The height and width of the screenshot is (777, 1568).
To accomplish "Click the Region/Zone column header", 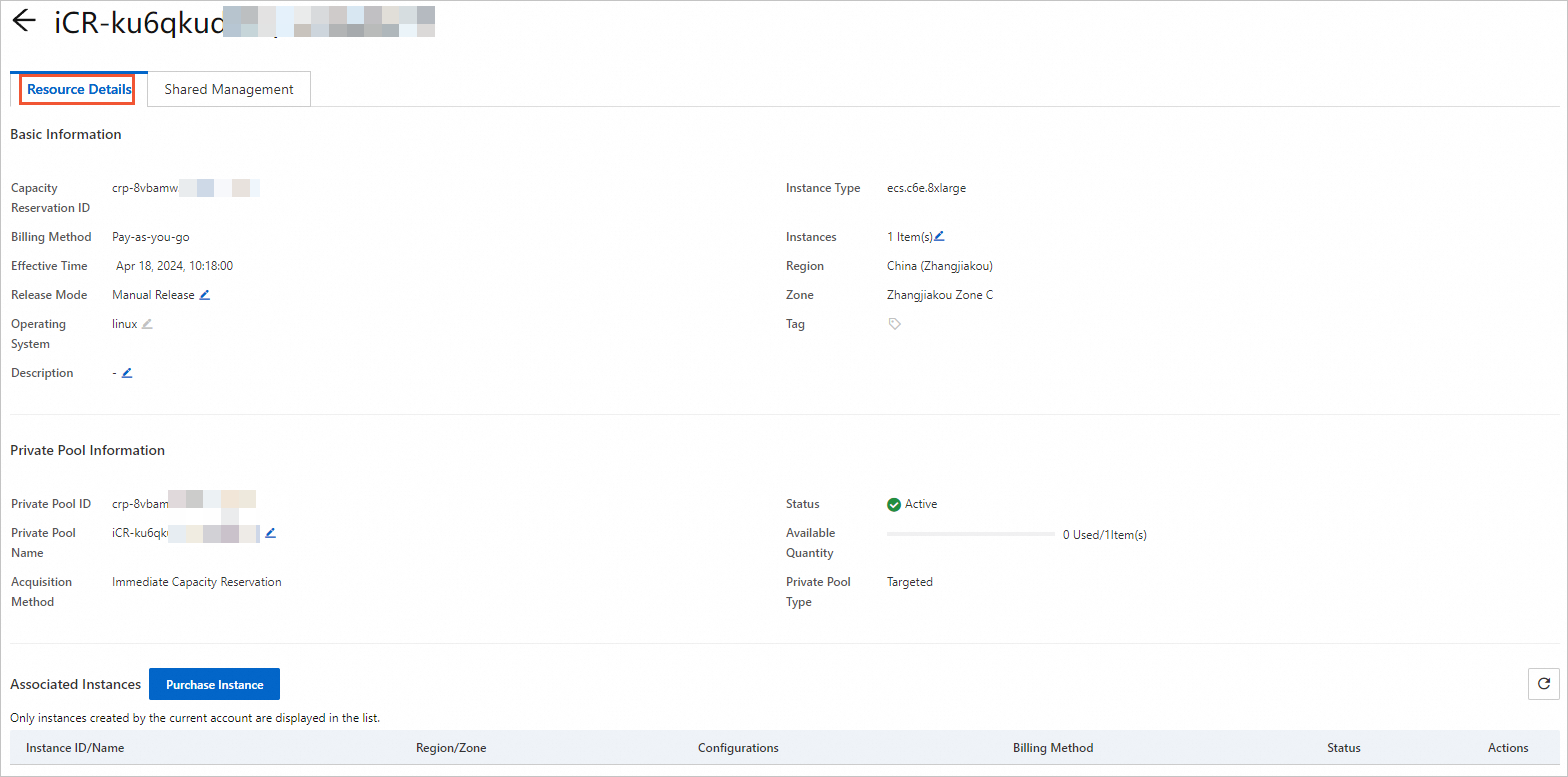I will [x=451, y=748].
